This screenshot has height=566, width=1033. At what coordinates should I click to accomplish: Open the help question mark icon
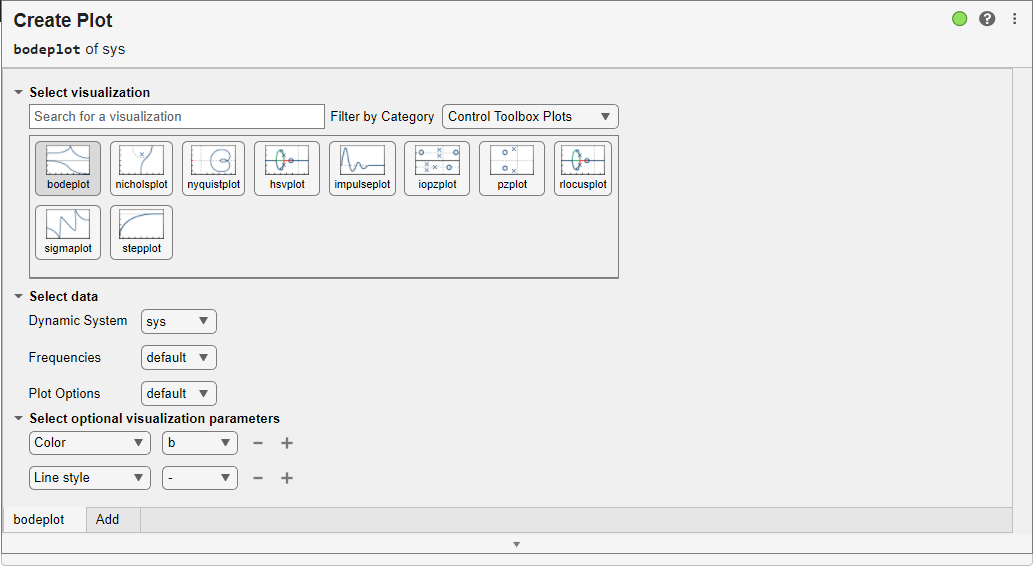pyautogui.click(x=987, y=18)
